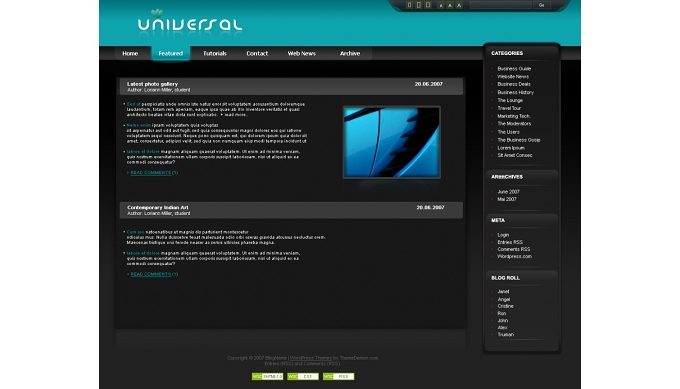Open the Mai 2007 archive
The height and width of the screenshot is (389, 680).
507,199
